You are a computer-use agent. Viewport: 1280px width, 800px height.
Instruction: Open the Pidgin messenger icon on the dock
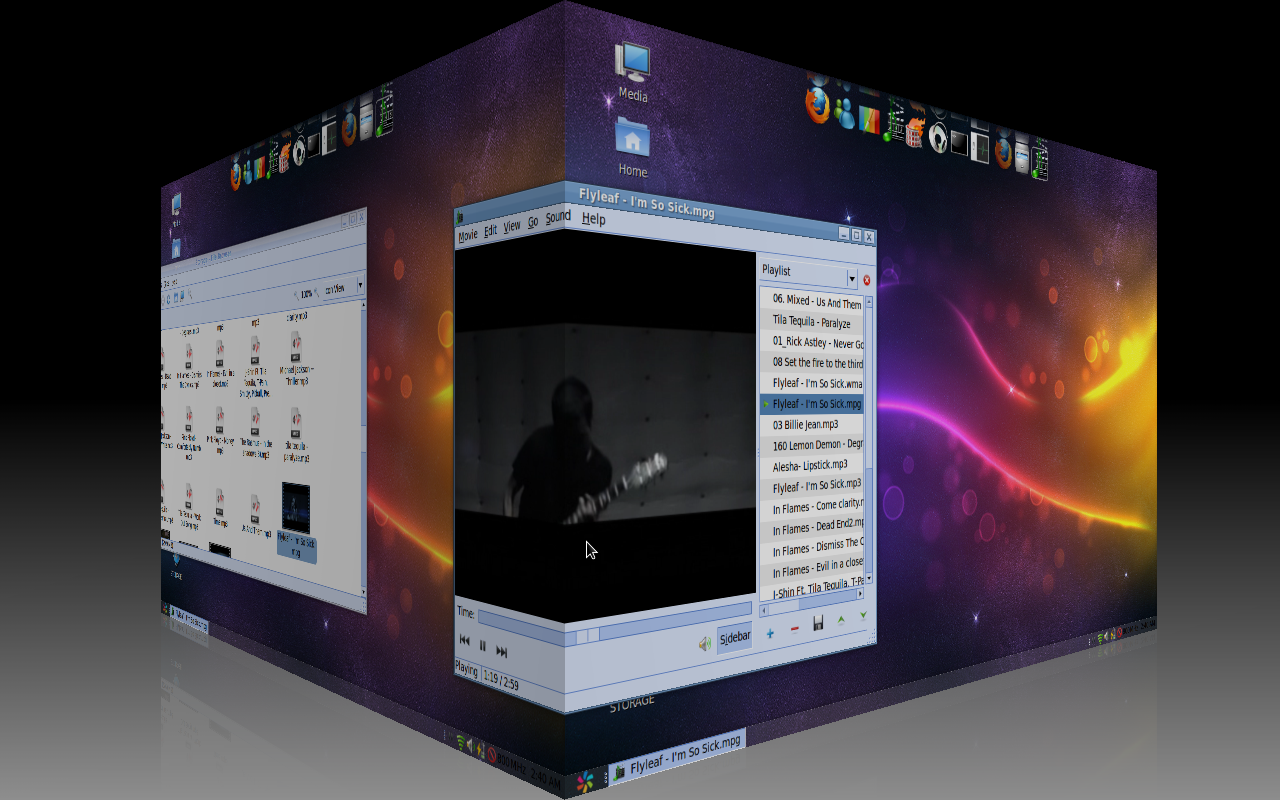(x=843, y=112)
